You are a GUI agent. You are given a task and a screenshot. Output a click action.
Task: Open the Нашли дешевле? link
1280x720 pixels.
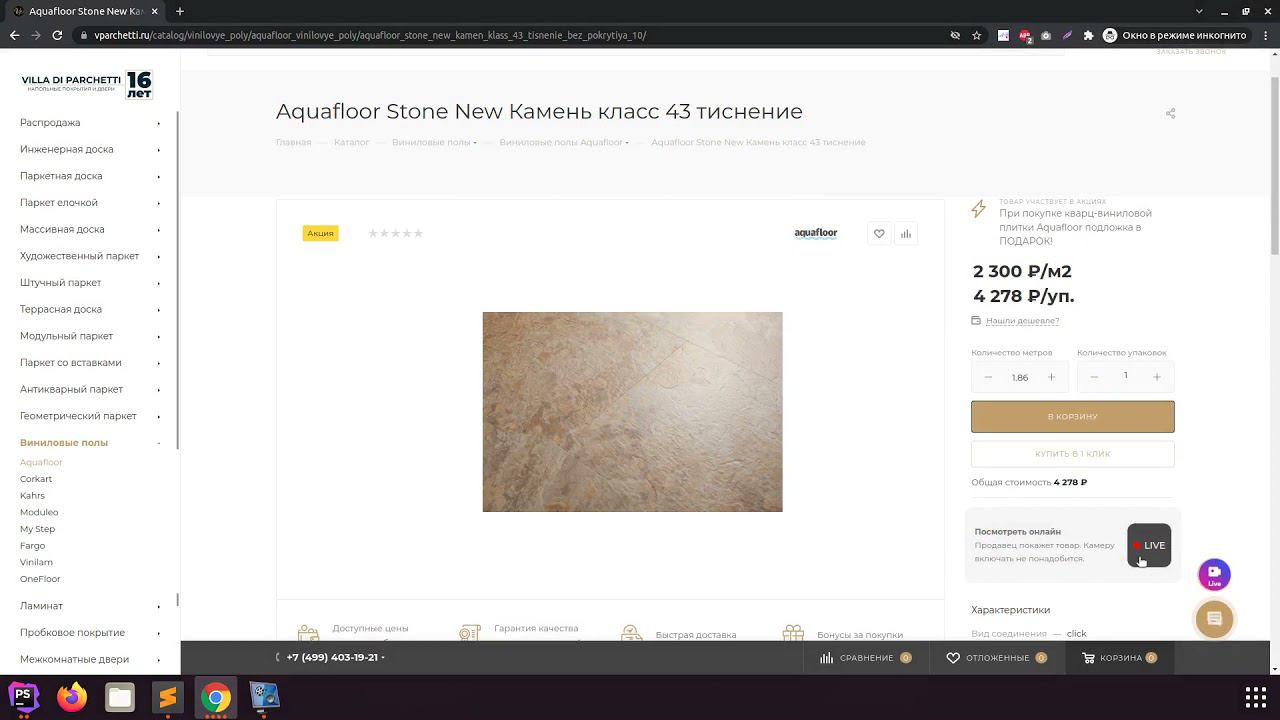point(1022,321)
